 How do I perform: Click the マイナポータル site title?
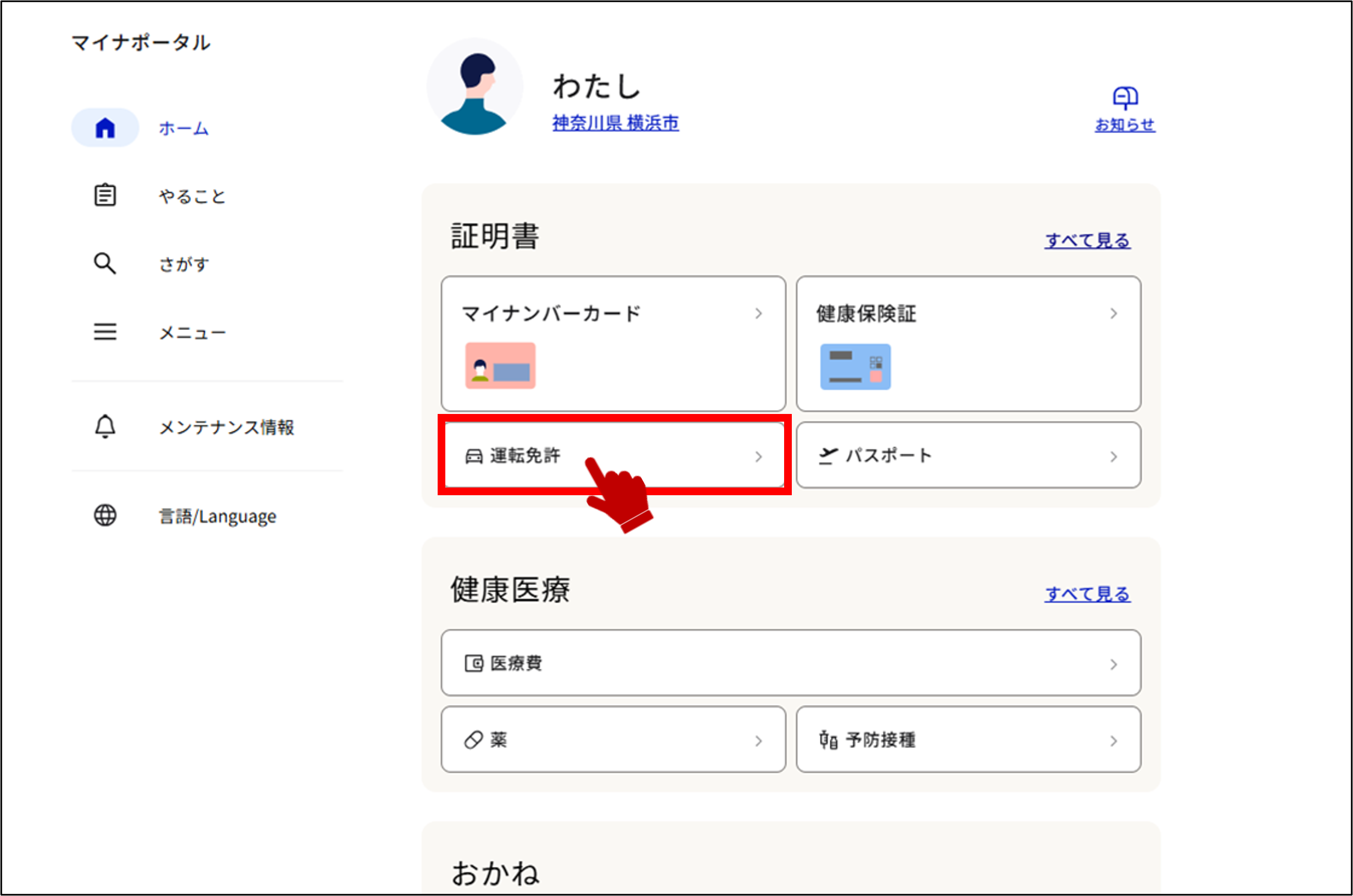[141, 43]
